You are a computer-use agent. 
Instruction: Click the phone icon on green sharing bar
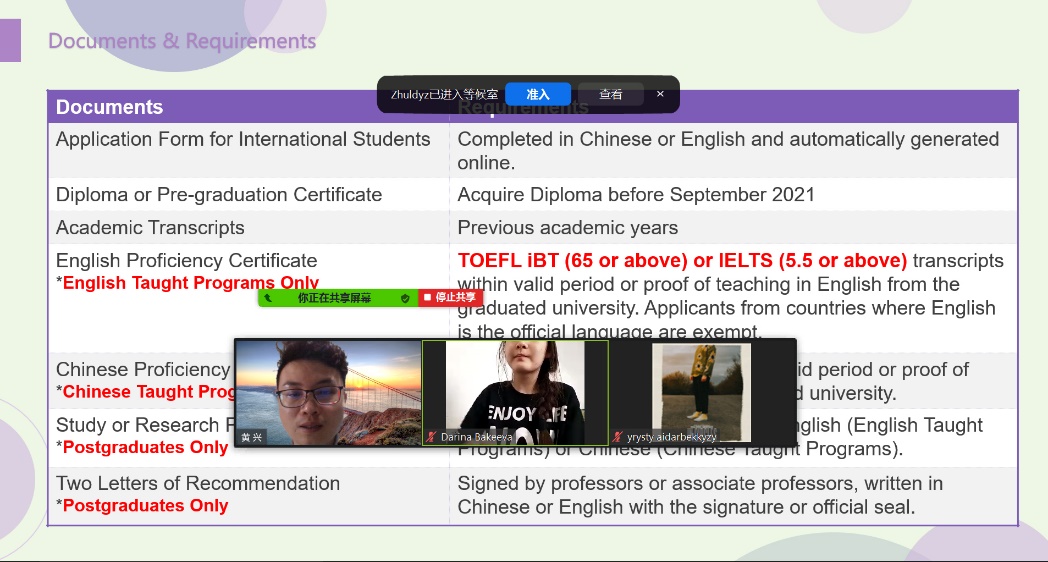pyautogui.click(x=268, y=298)
